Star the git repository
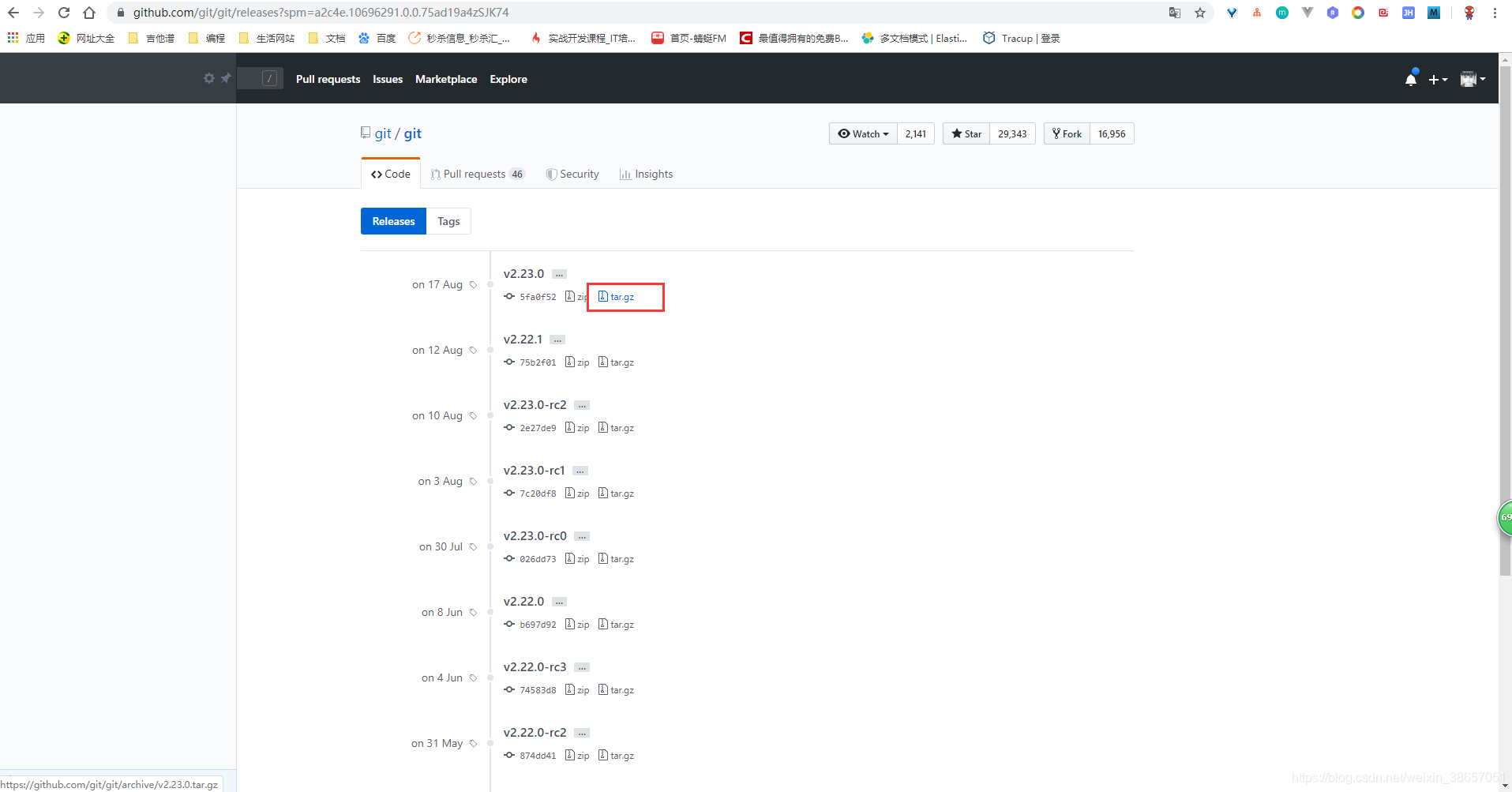 pos(966,133)
